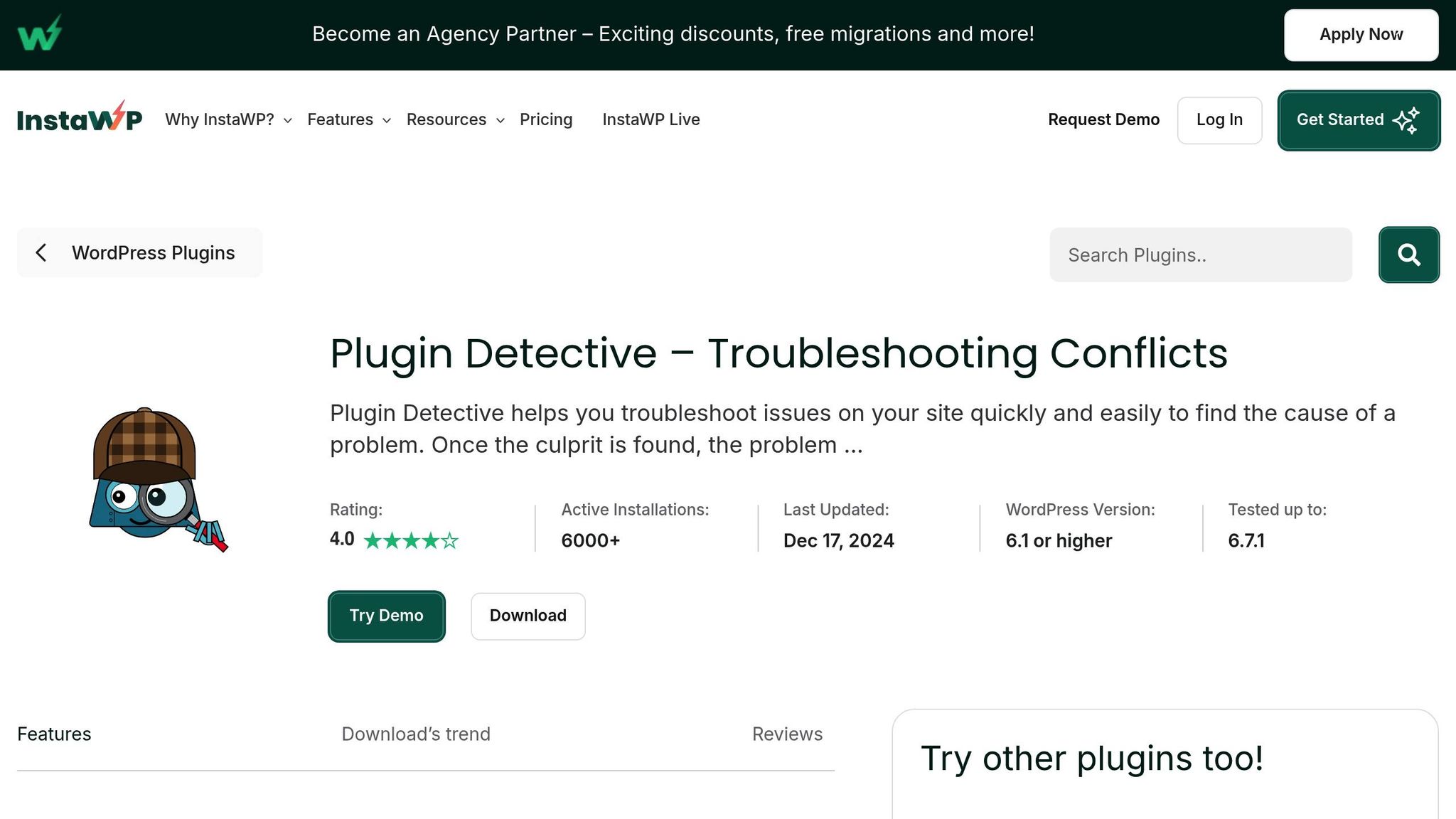The width and height of the screenshot is (1456, 819).
Task: Click the Request Demo link
Action: pos(1103,119)
